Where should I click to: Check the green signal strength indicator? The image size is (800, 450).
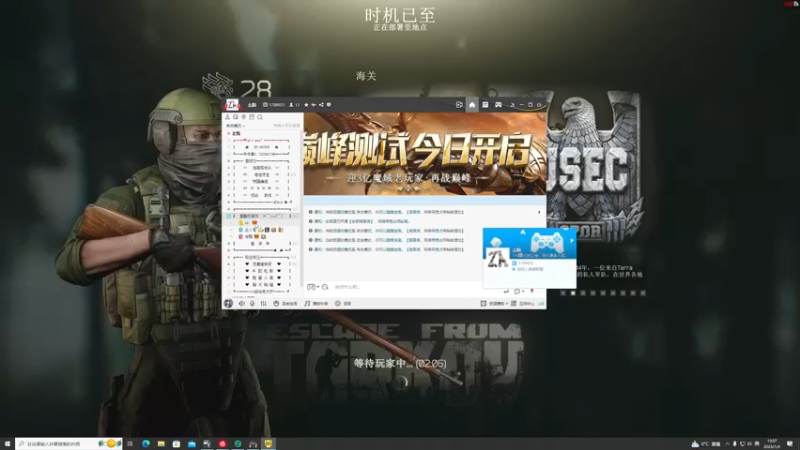point(541,304)
